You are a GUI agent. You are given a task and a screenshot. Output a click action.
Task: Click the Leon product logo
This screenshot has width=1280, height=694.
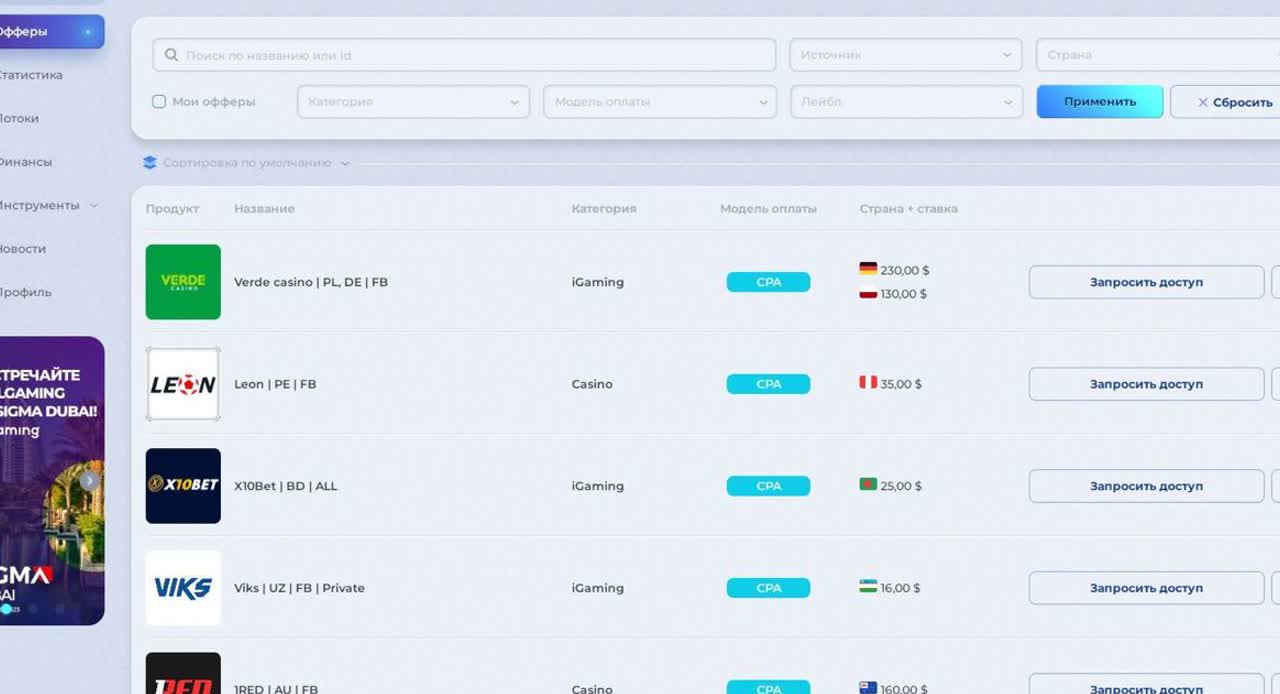point(183,384)
